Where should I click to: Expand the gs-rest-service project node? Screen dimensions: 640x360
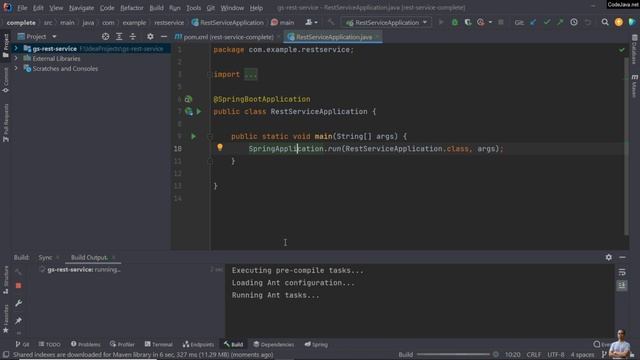click(x=16, y=49)
